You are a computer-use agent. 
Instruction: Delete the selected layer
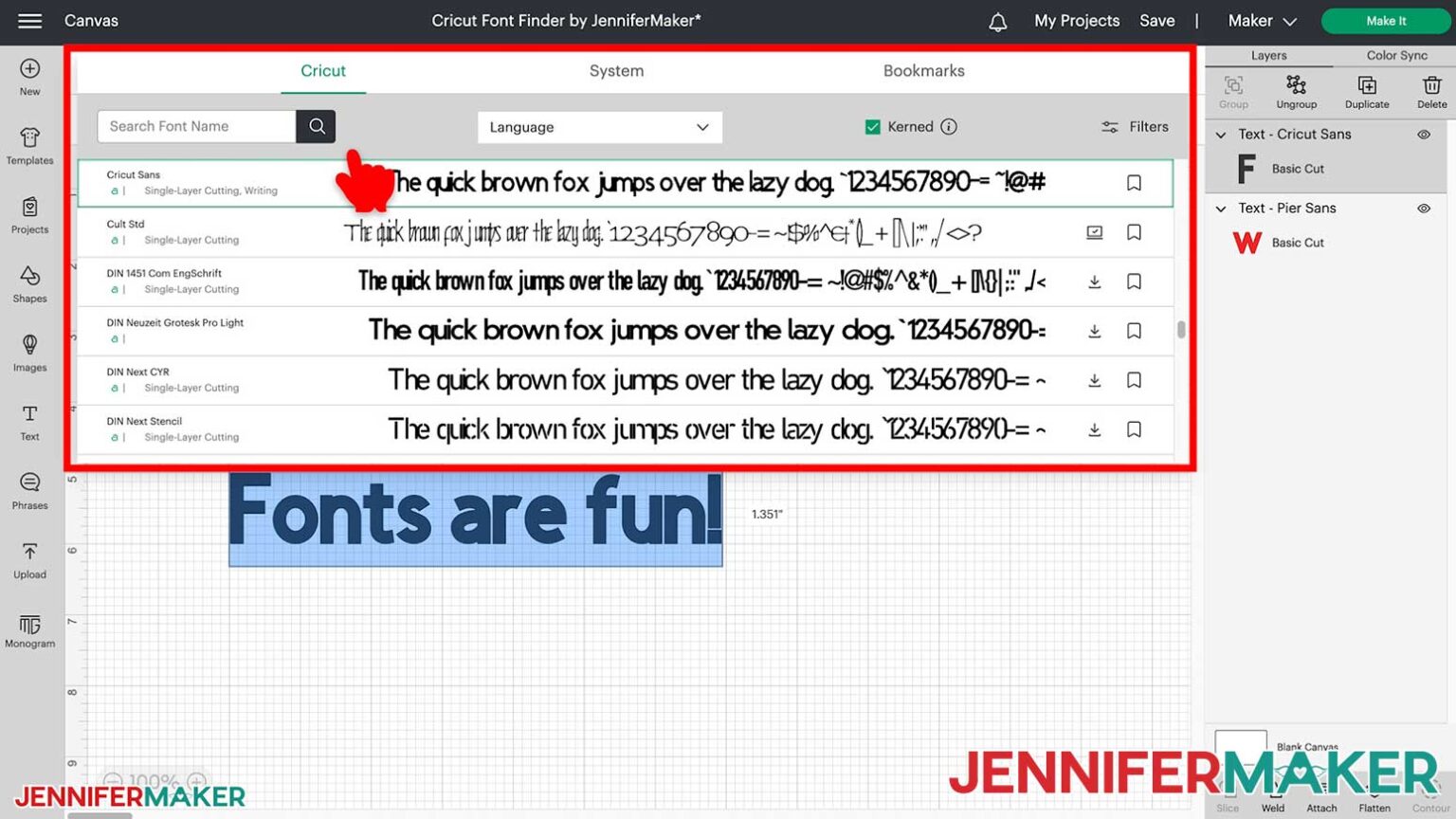(1431, 92)
